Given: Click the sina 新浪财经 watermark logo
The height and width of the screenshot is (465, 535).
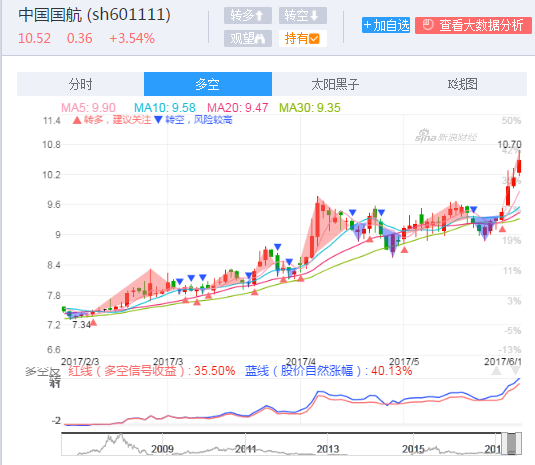Looking at the screenshot, I should click(x=446, y=136).
